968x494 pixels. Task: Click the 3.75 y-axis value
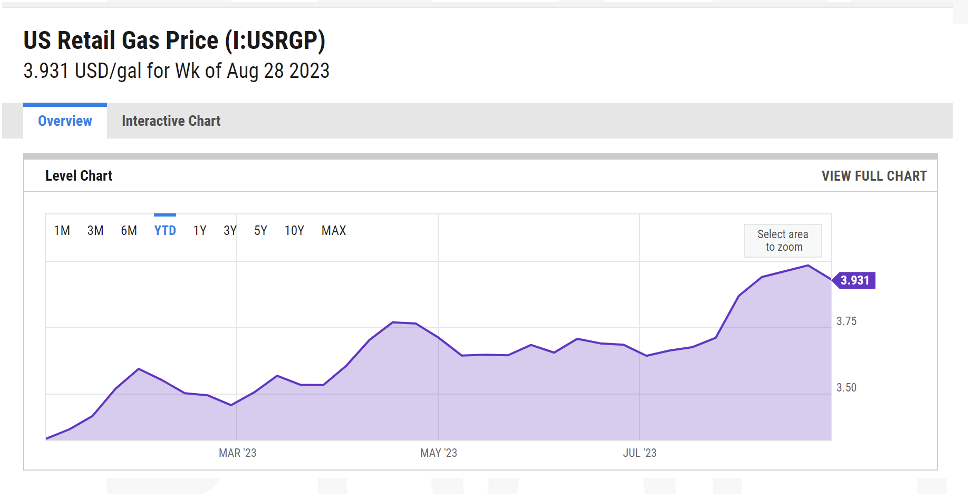coord(846,321)
